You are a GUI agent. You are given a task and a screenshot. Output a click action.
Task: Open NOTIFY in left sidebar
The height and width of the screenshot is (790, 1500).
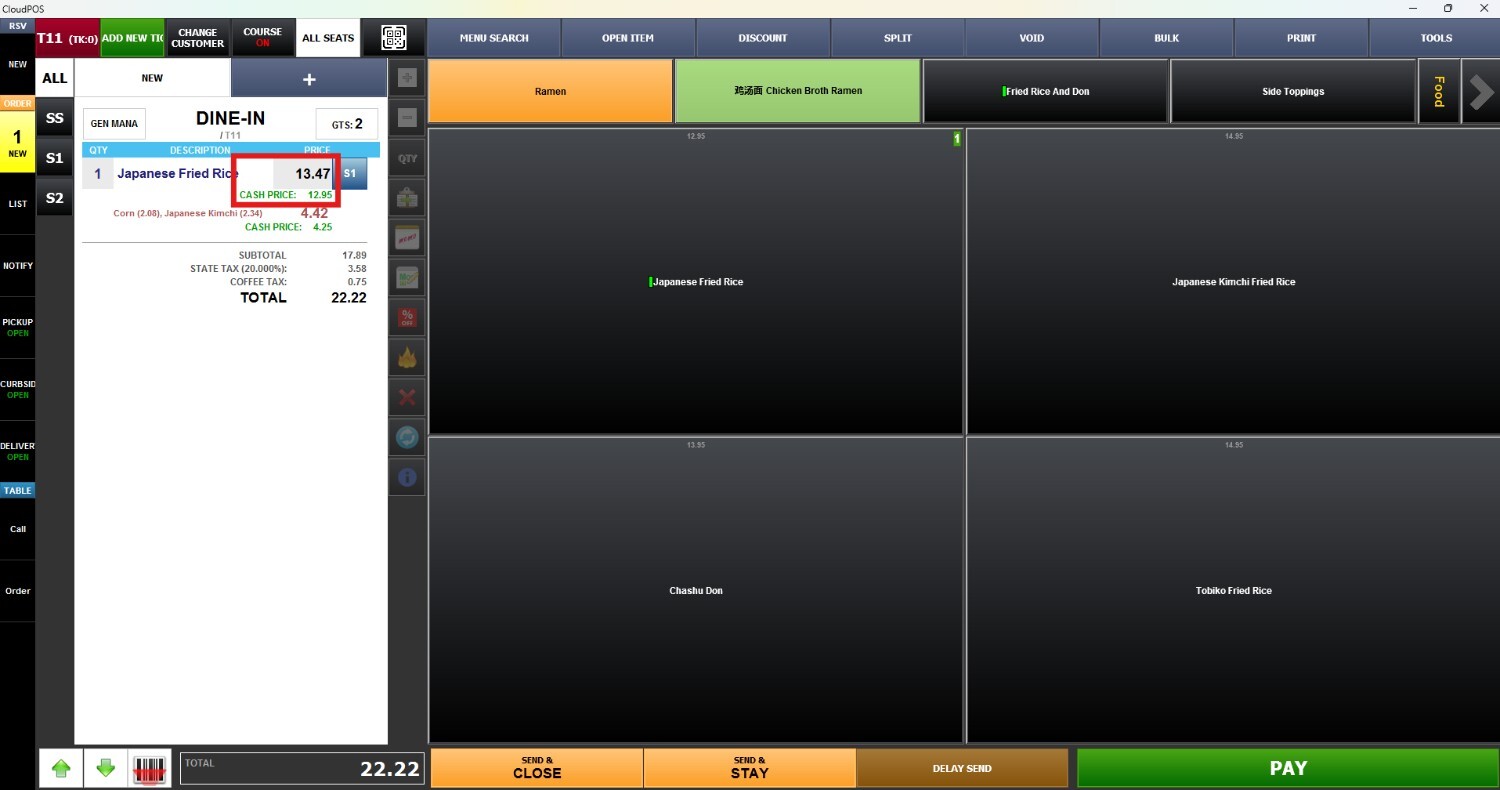tap(18, 266)
